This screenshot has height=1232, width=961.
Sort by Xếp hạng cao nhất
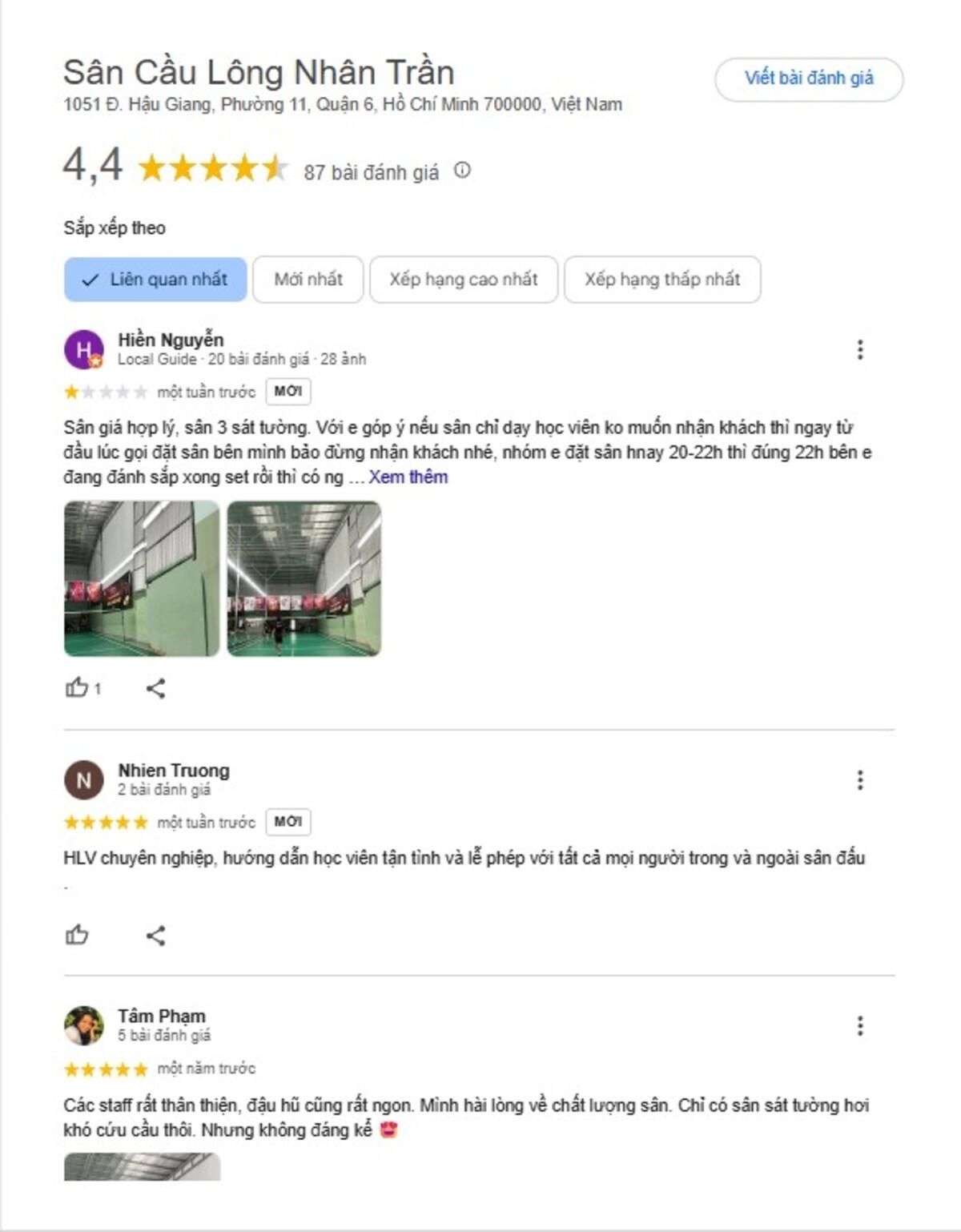pyautogui.click(x=464, y=280)
